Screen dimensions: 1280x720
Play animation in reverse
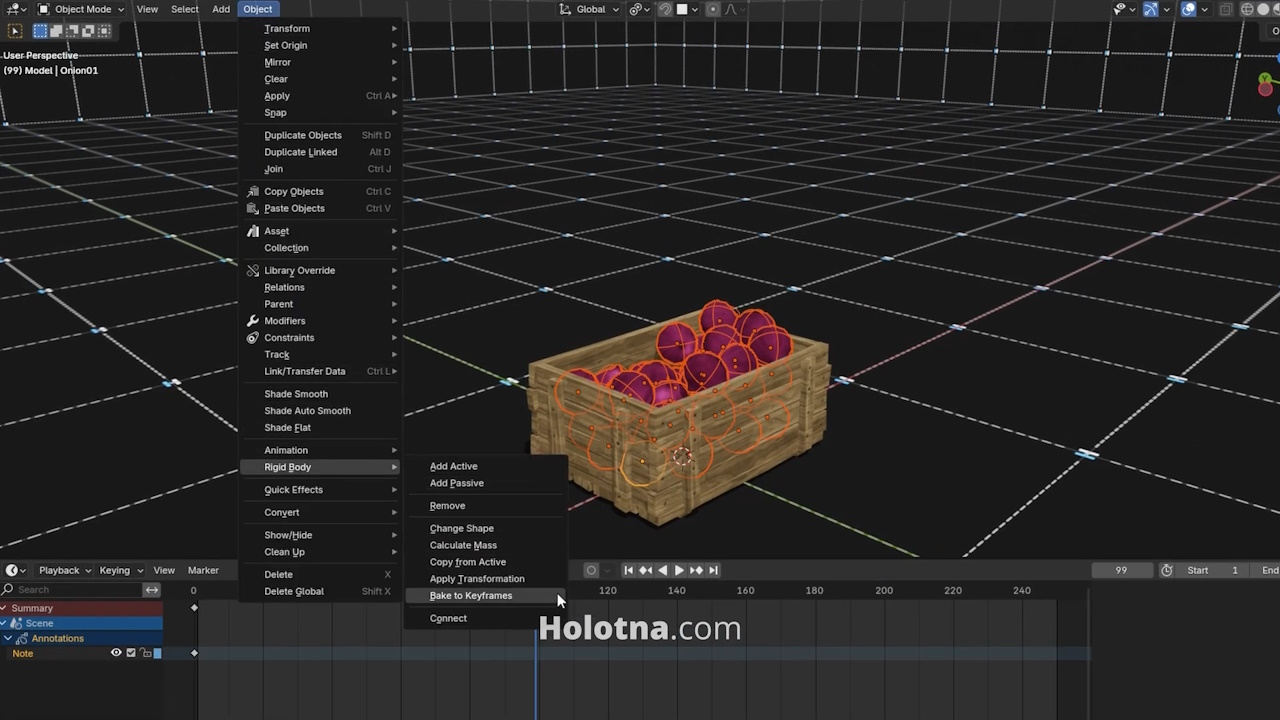(662, 570)
